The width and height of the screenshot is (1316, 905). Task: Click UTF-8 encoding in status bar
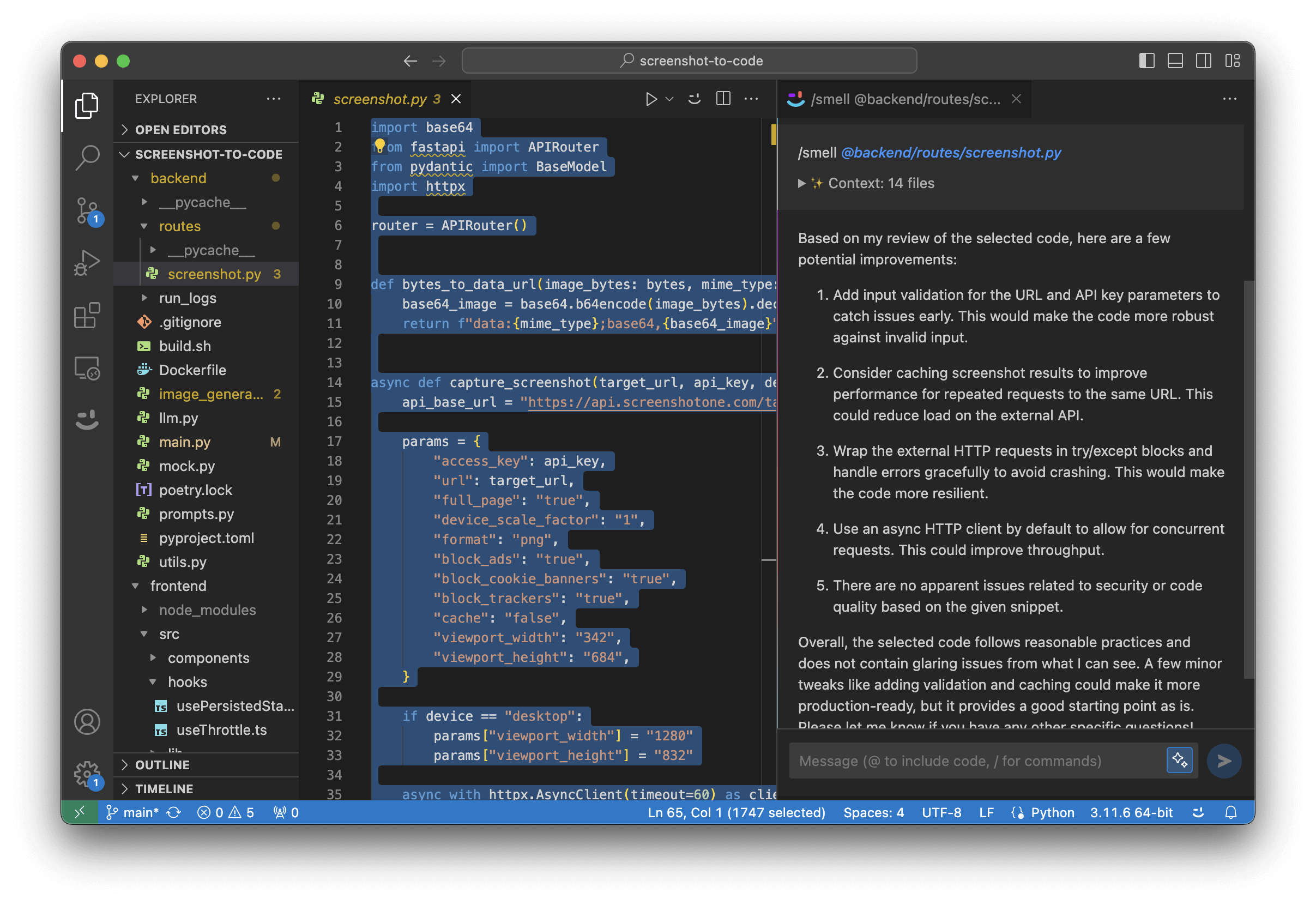[x=941, y=812]
